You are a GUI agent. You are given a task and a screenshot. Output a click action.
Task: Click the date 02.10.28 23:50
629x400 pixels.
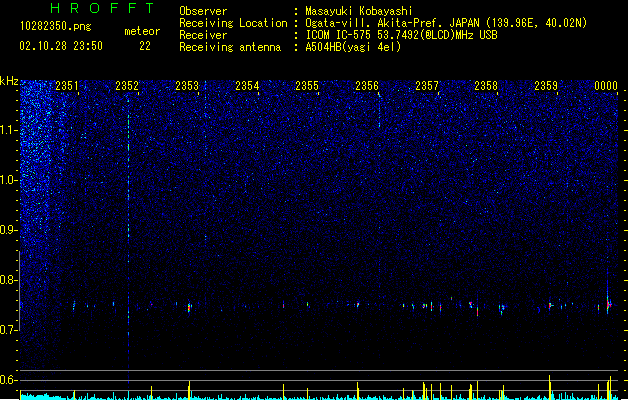61,46
